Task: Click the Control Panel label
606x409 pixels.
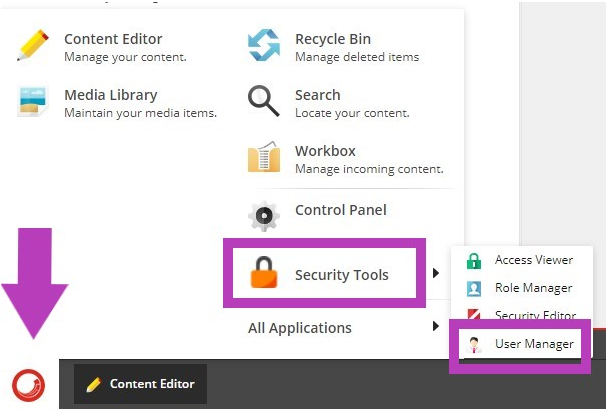Action: click(x=340, y=210)
